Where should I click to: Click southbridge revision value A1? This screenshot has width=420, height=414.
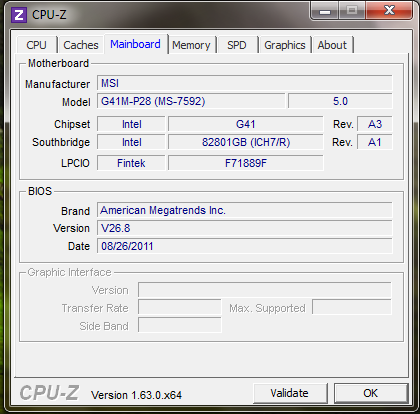click(x=375, y=142)
